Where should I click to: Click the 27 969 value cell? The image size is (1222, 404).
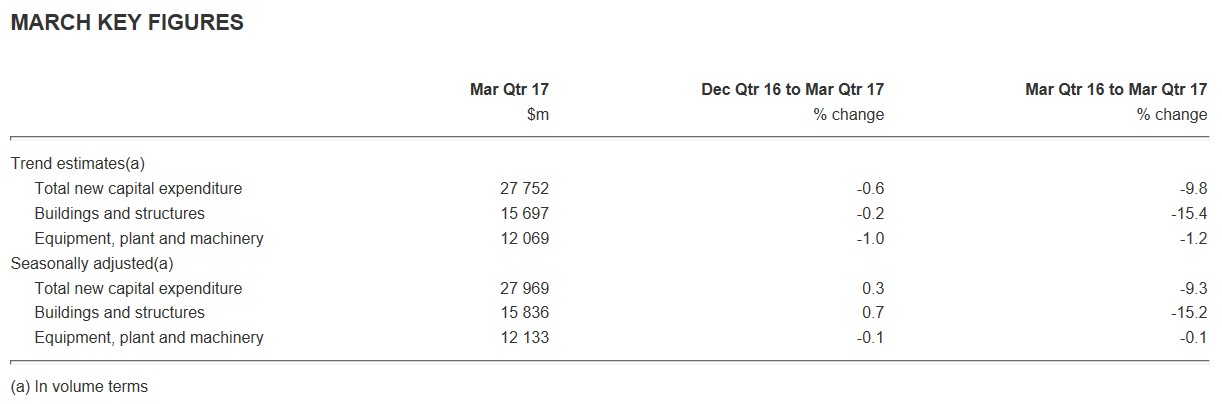(x=524, y=288)
